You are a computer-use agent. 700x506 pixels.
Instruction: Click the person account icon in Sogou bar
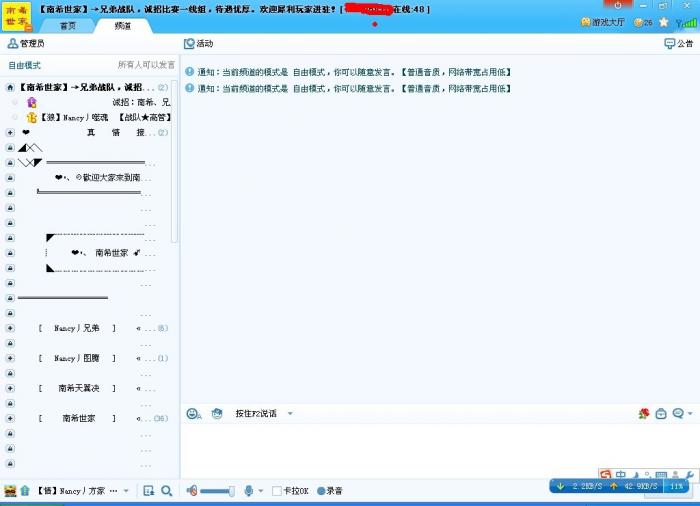coord(675,475)
